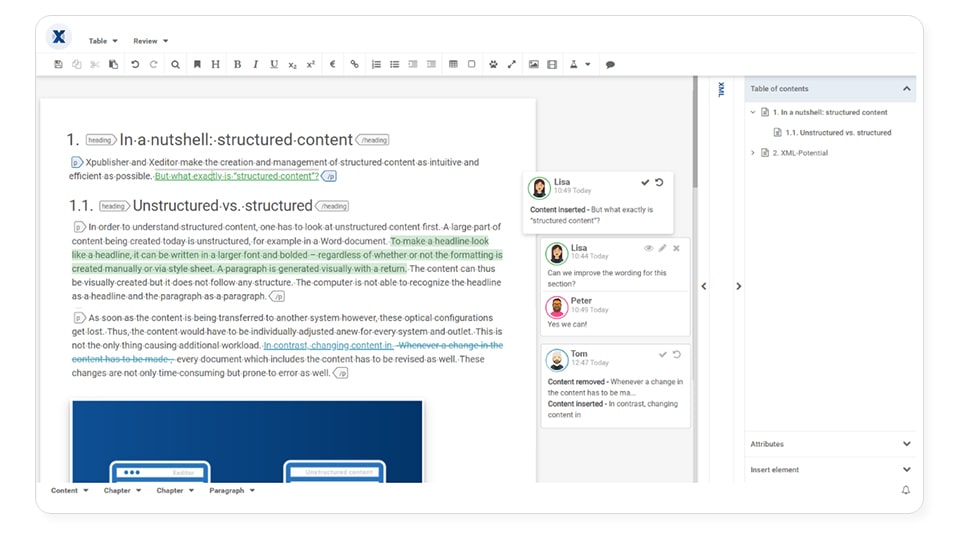Switch to the XML side tab
Image resolution: width=960 pixels, height=540 pixels.
[721, 90]
